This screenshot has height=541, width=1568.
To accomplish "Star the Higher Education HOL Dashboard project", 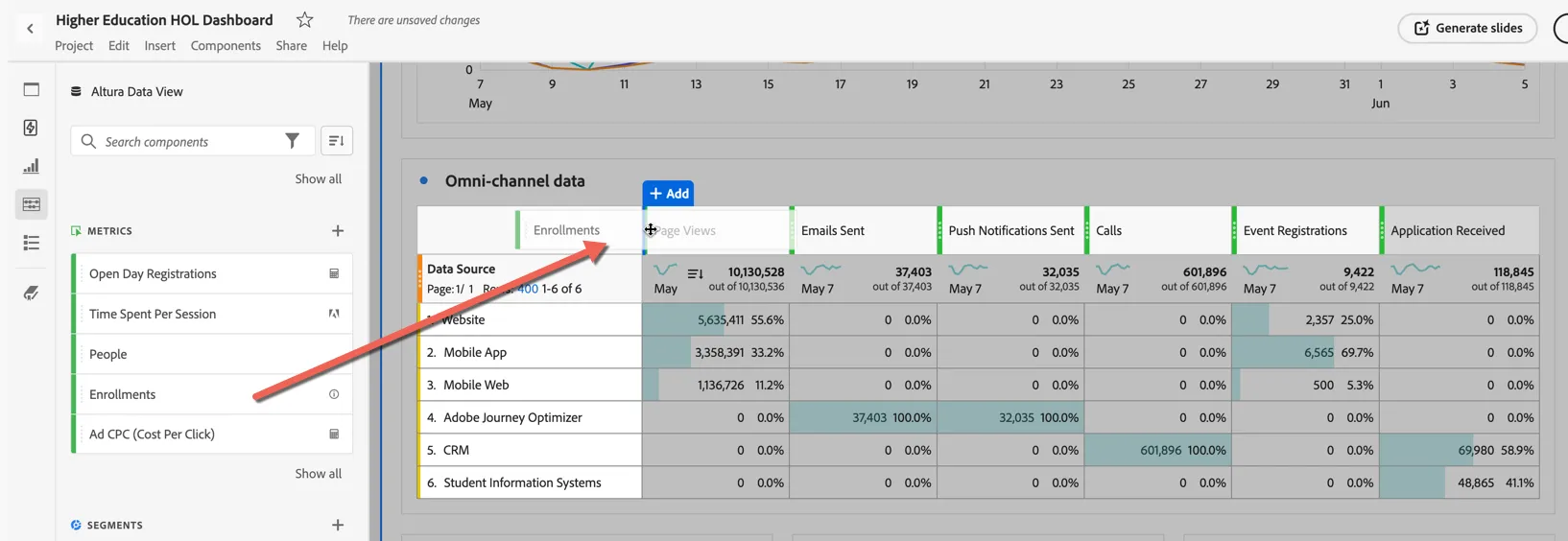I will click(x=304, y=19).
